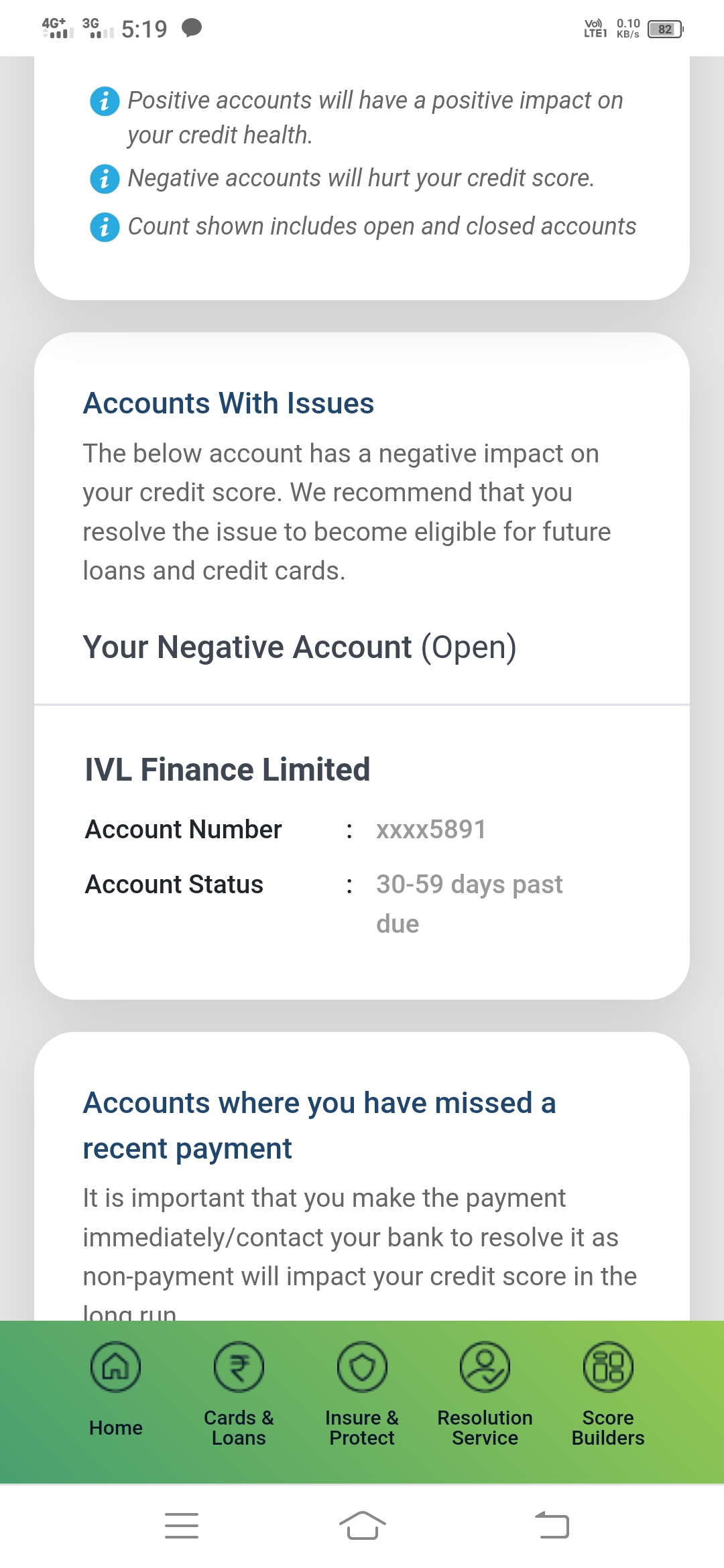Tap Your Negative Account (Open) header
This screenshot has height=1568, width=724.
point(300,647)
